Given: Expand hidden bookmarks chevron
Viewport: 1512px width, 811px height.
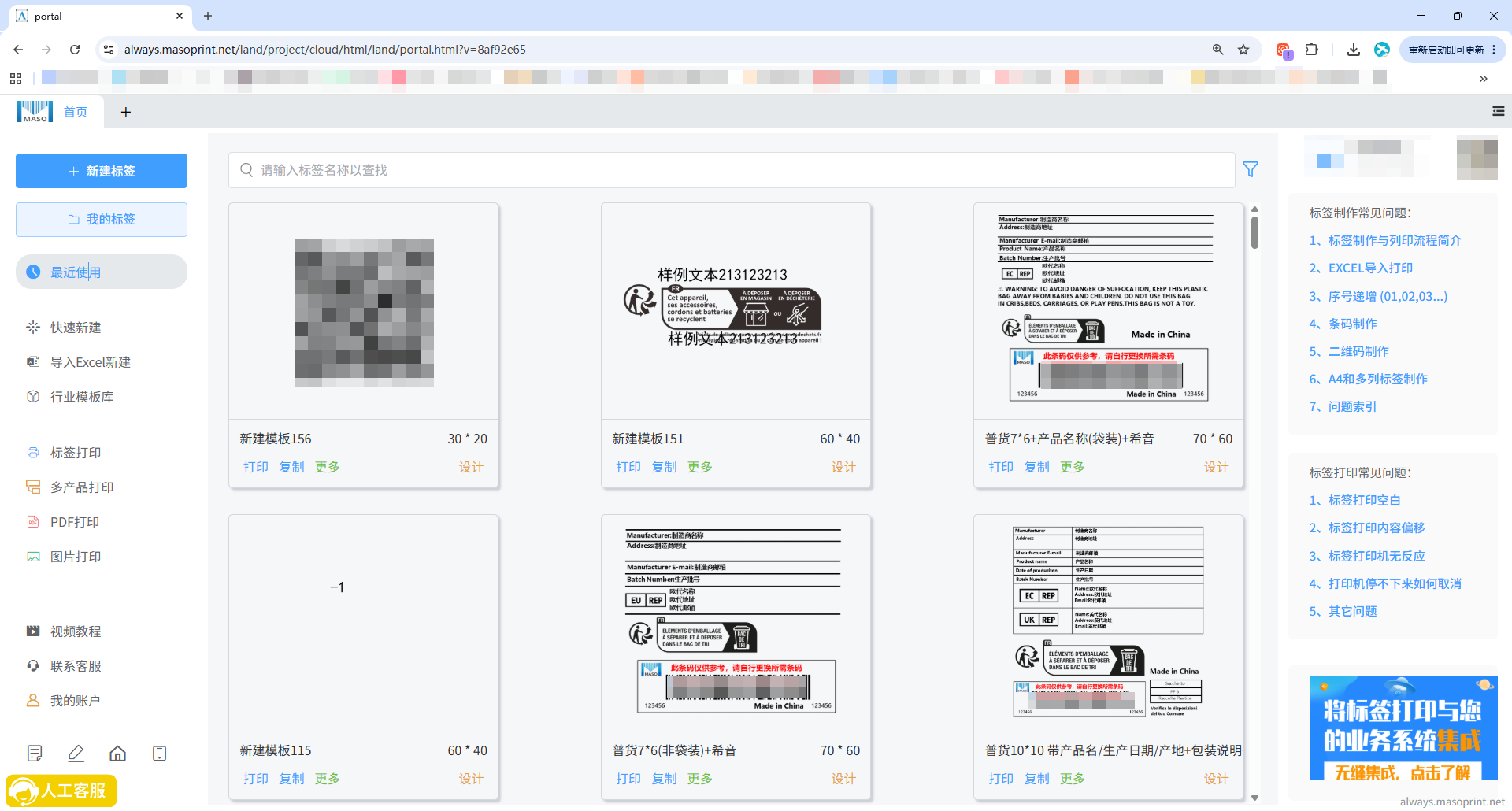Looking at the screenshot, I should click(1484, 78).
